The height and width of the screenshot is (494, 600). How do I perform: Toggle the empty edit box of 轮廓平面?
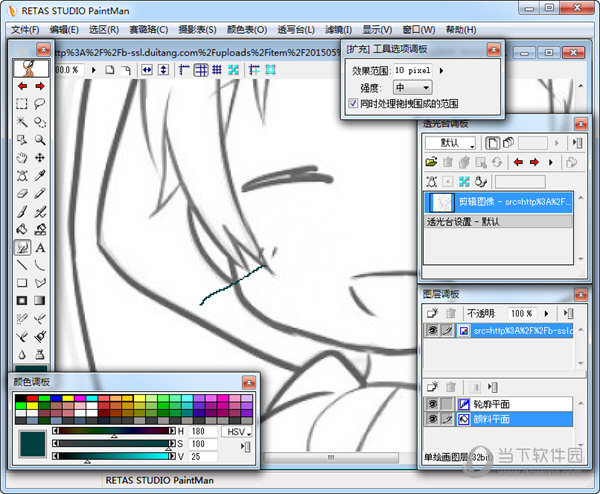click(447, 404)
